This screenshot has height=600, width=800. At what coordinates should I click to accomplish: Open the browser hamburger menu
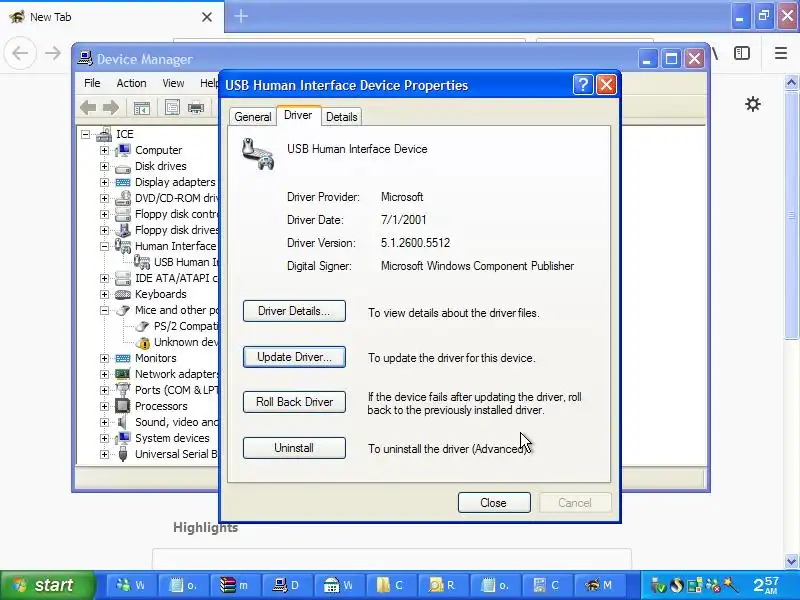(781, 53)
